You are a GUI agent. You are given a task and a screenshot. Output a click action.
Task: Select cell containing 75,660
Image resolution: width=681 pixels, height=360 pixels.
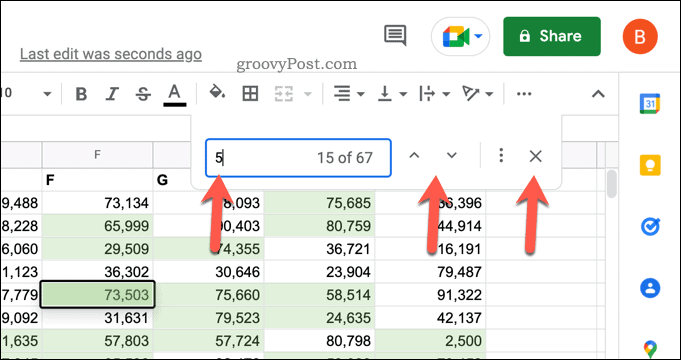tap(208, 295)
